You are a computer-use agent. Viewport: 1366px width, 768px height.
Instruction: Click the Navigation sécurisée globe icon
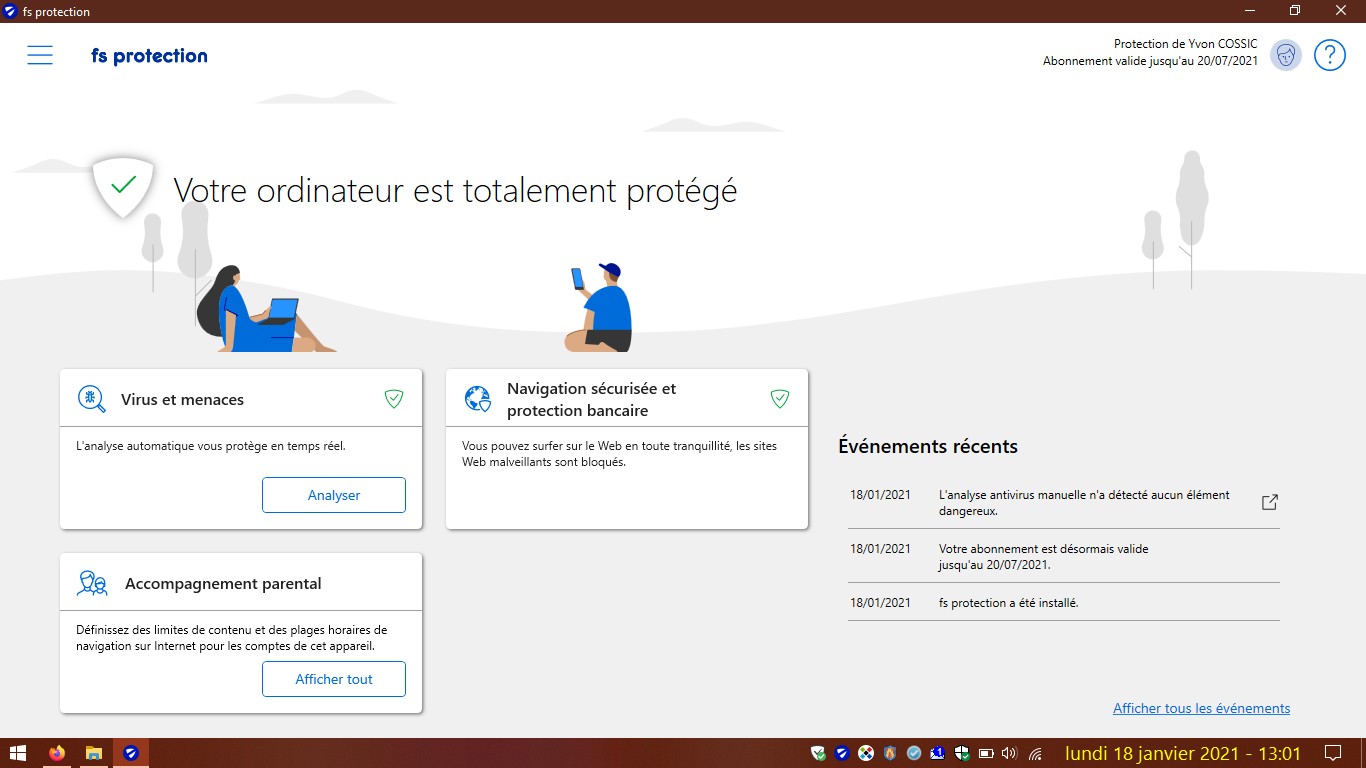click(x=478, y=399)
